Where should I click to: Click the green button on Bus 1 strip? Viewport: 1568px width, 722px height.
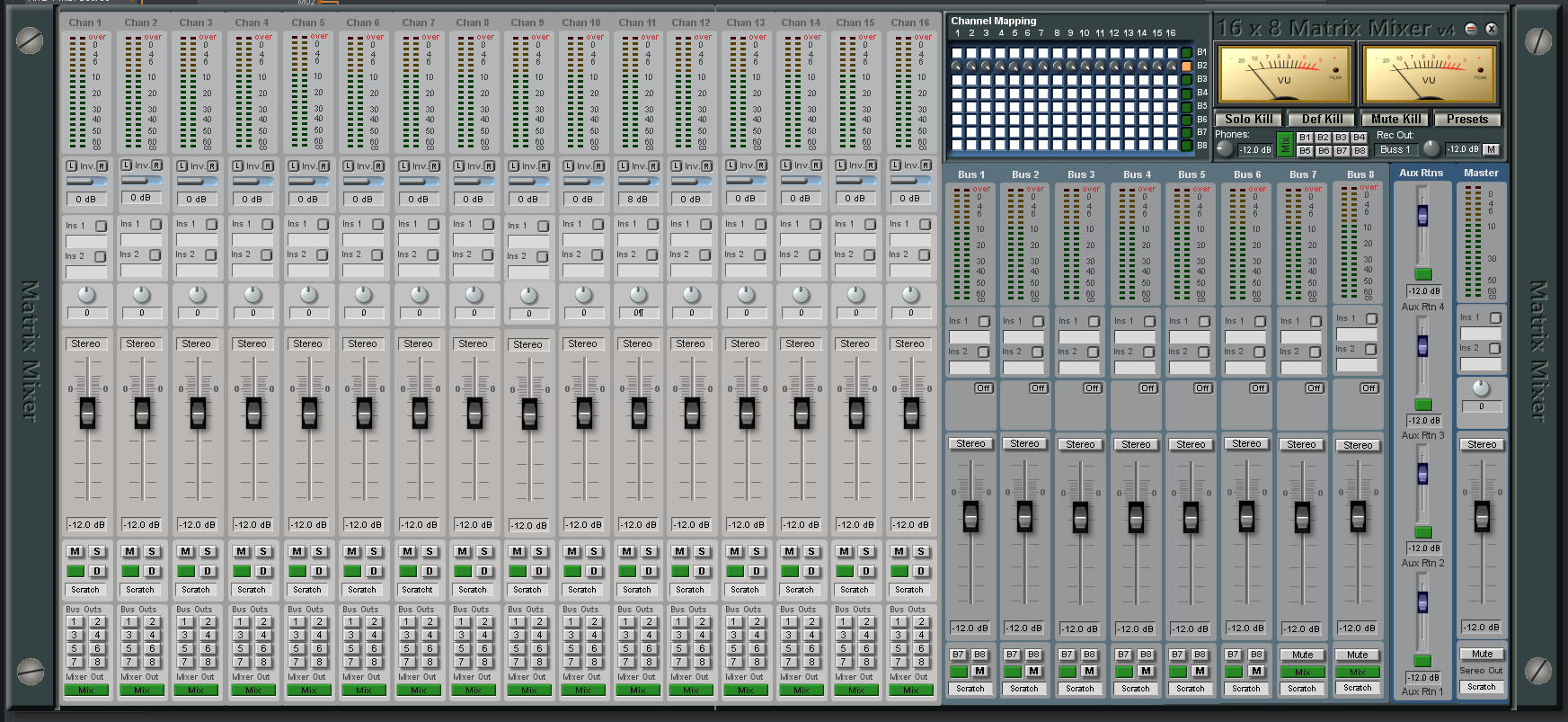point(959,671)
